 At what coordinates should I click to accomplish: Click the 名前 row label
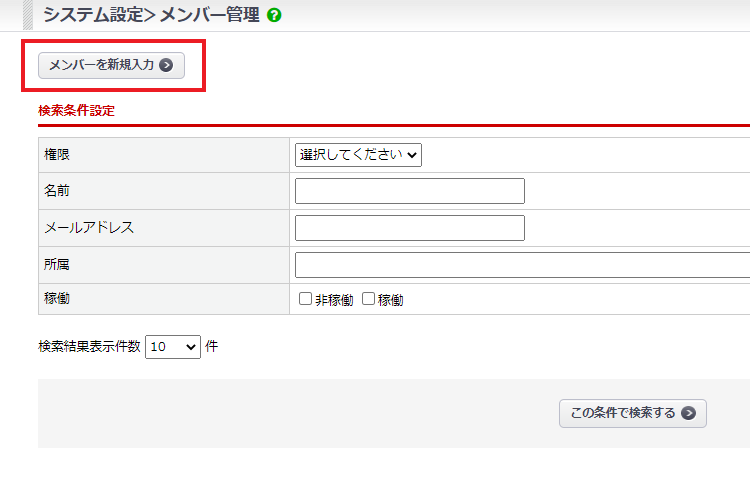(x=57, y=191)
